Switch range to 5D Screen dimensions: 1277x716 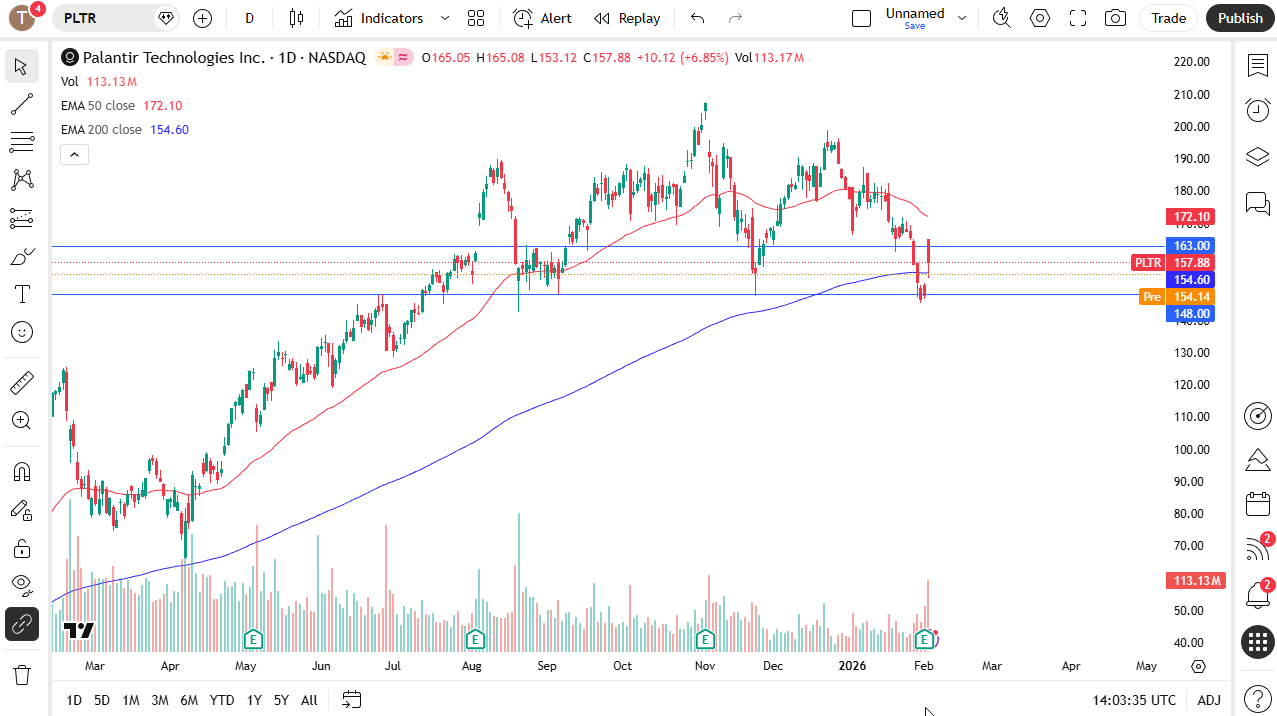coord(102,700)
